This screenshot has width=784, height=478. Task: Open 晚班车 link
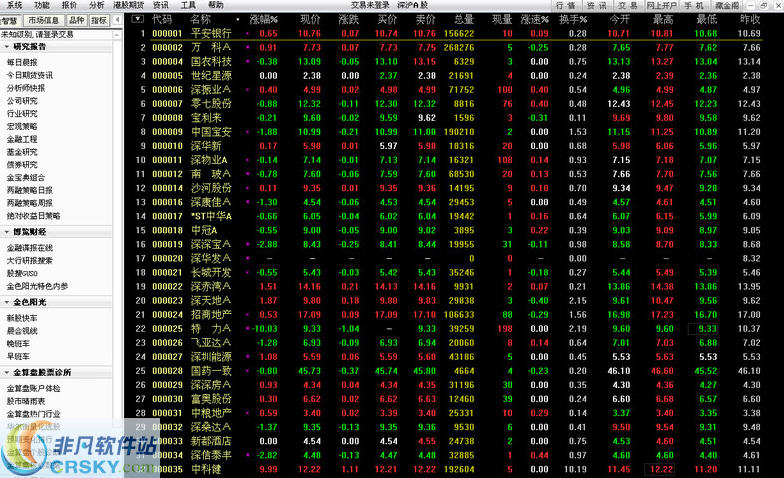tap(18, 344)
